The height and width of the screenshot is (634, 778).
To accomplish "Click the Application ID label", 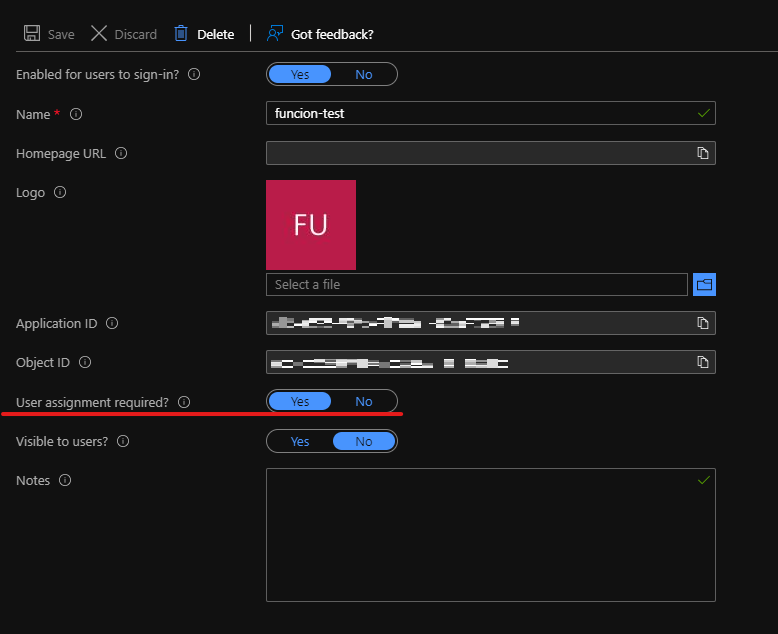I will (x=57, y=323).
